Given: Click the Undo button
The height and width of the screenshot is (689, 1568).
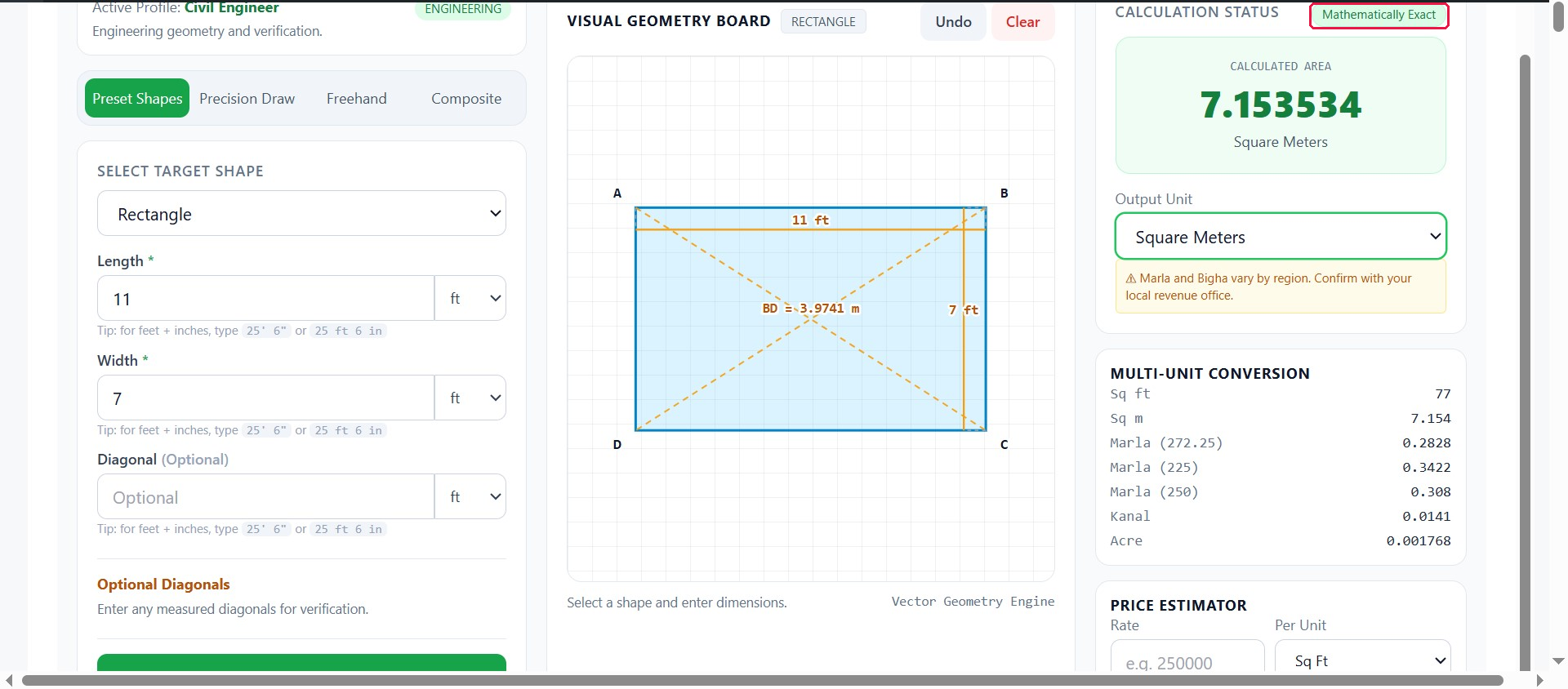Looking at the screenshot, I should click(x=953, y=22).
